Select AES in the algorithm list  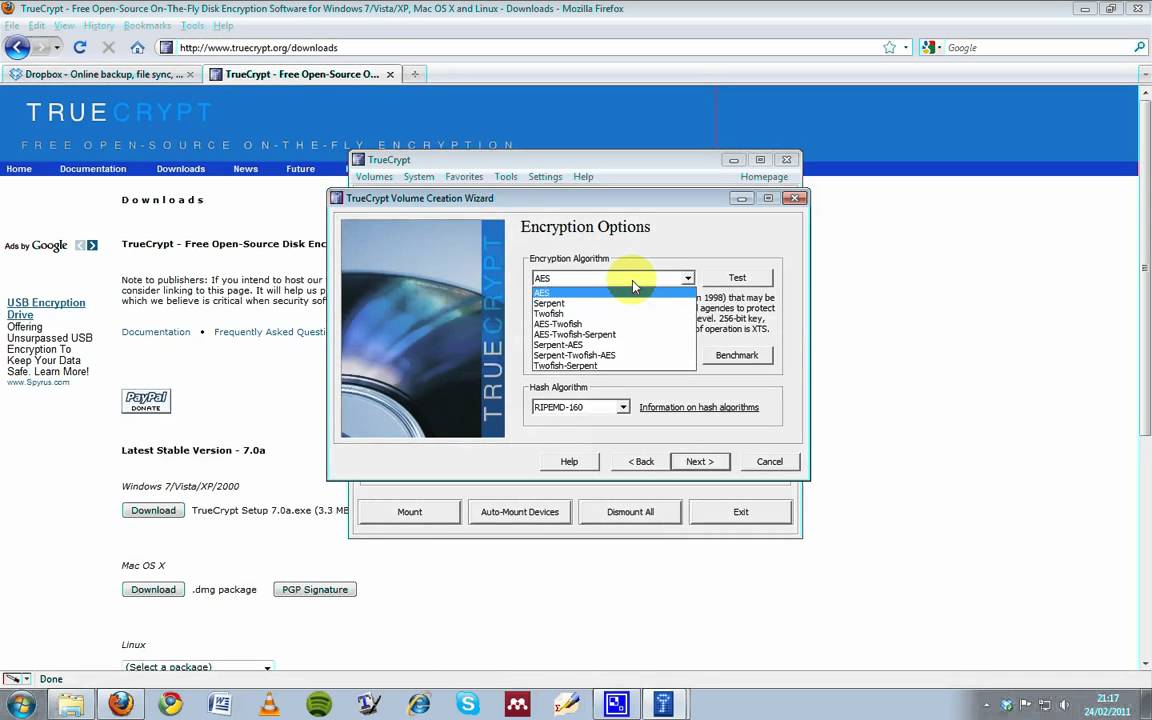(x=614, y=292)
